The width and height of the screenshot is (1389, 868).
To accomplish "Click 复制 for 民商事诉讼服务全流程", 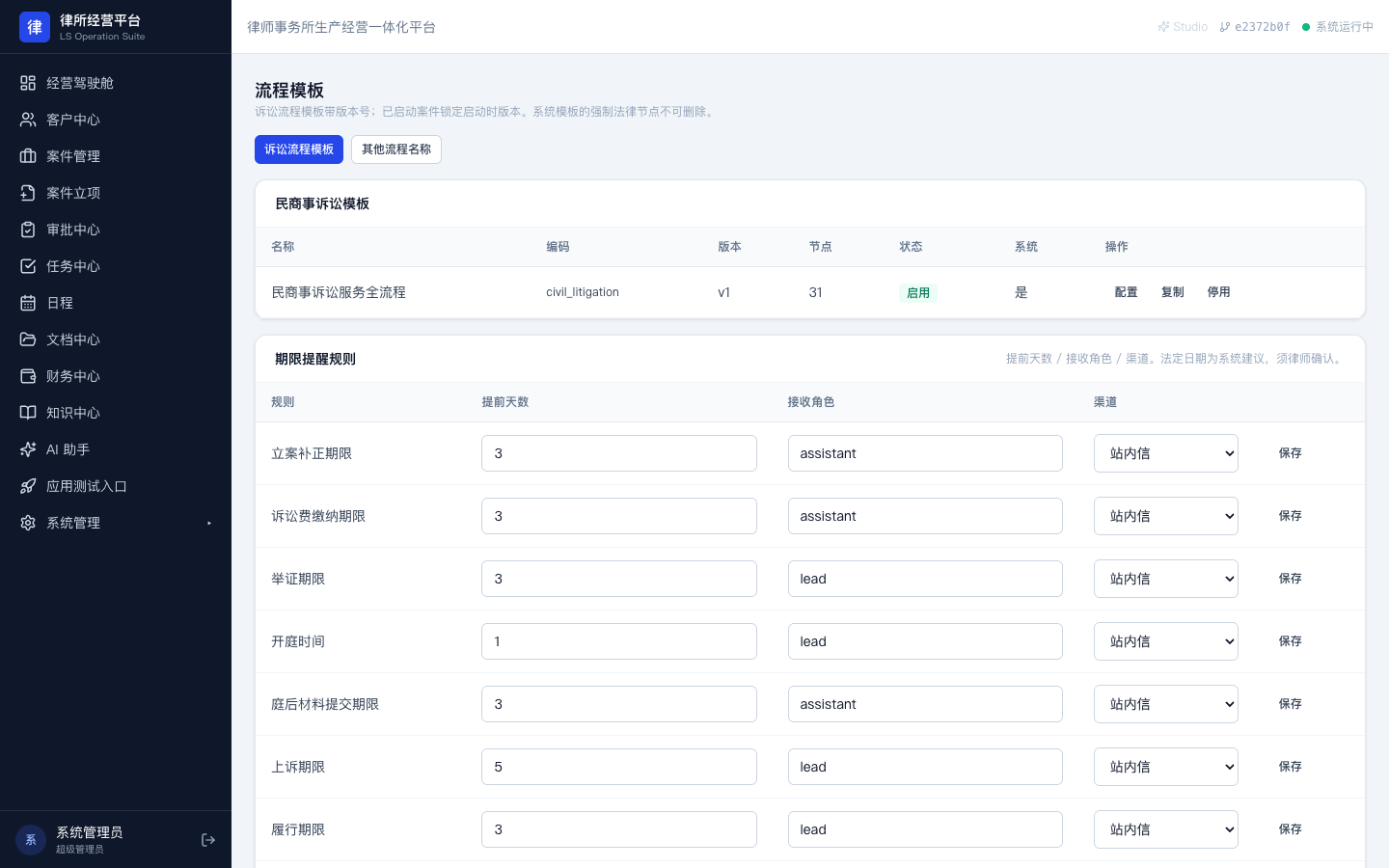I will click(x=1172, y=292).
